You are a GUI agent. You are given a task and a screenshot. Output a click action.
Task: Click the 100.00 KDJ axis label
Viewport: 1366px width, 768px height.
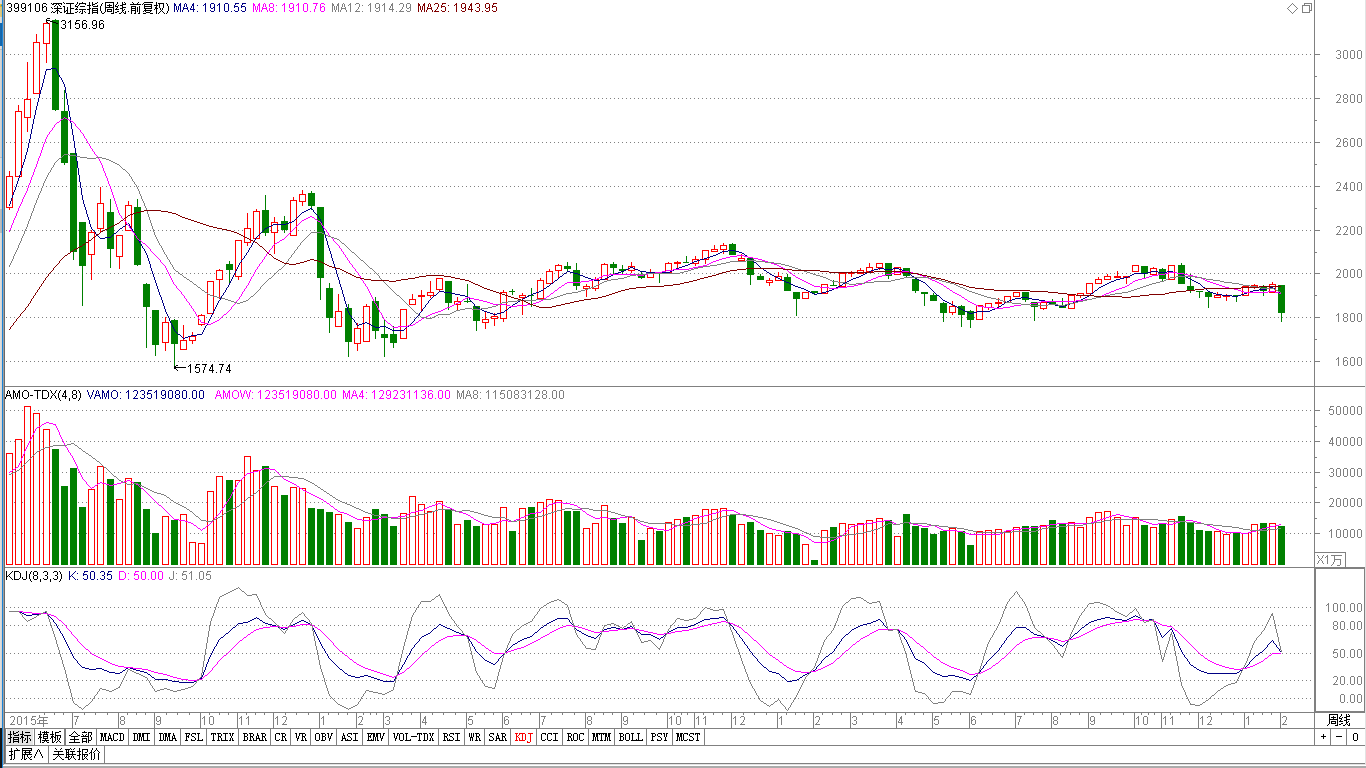coord(1344,608)
